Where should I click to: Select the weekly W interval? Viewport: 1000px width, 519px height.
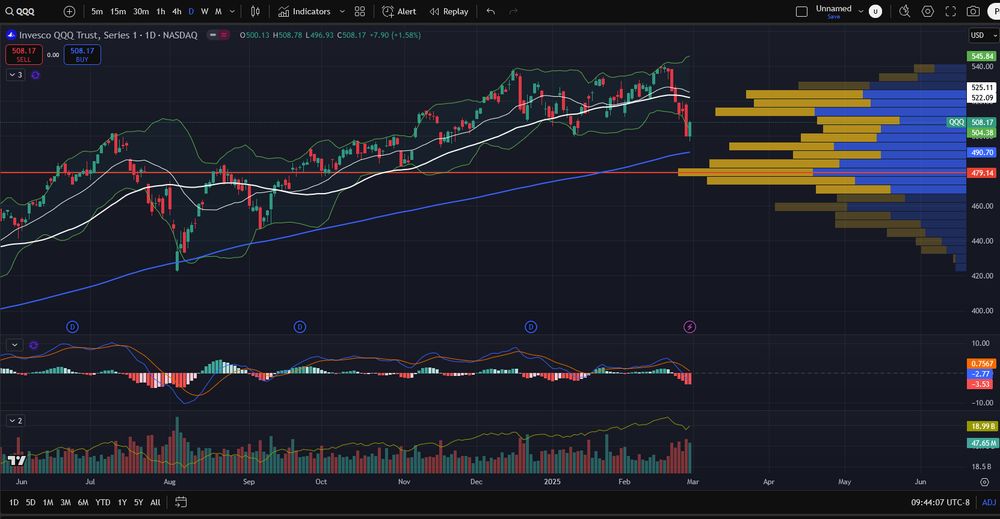[x=205, y=11]
